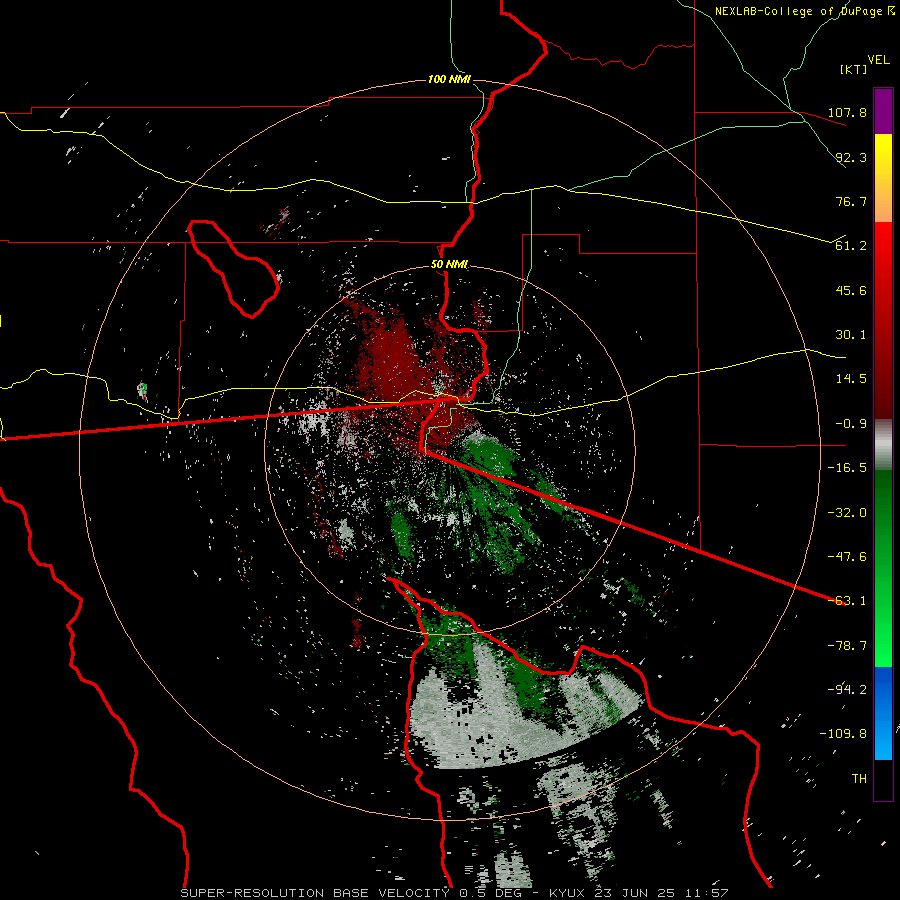900x900 pixels.
Task: Click the -94.2 velocity scale value
Action: [x=847, y=690]
